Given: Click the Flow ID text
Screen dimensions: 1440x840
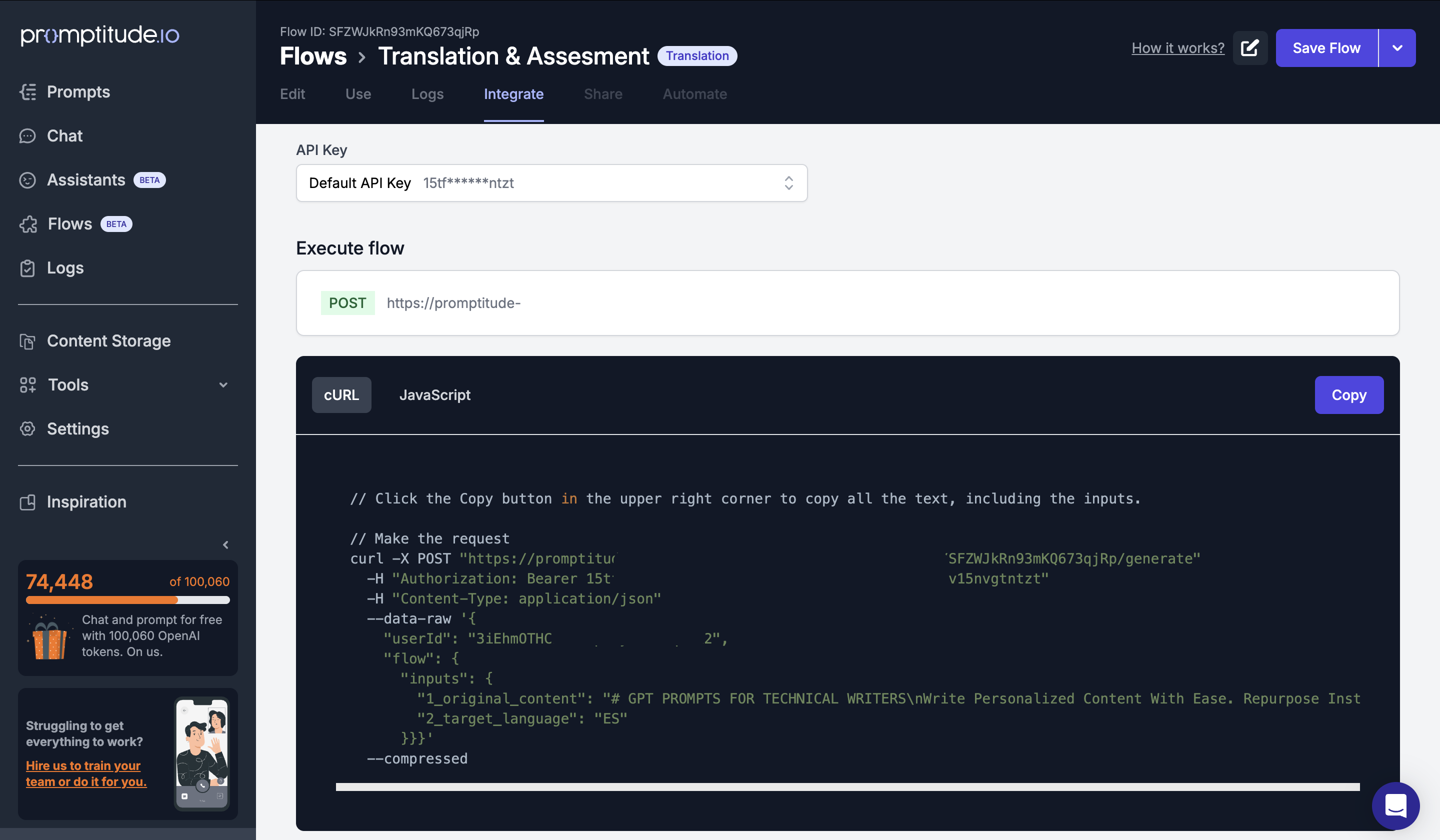Looking at the screenshot, I should coord(379,32).
